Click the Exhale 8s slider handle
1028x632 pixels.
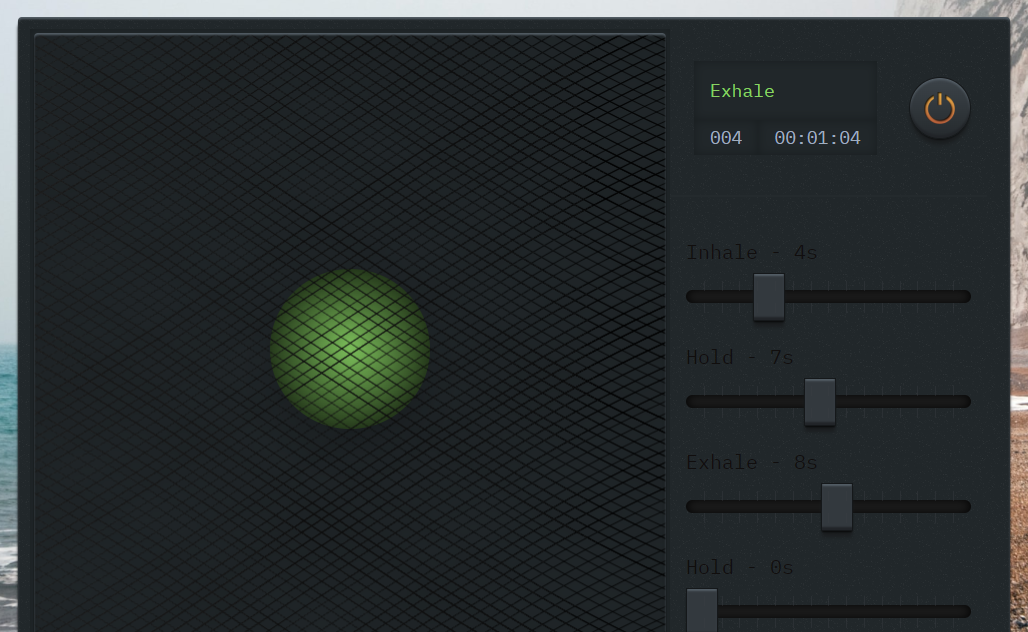click(x=837, y=507)
